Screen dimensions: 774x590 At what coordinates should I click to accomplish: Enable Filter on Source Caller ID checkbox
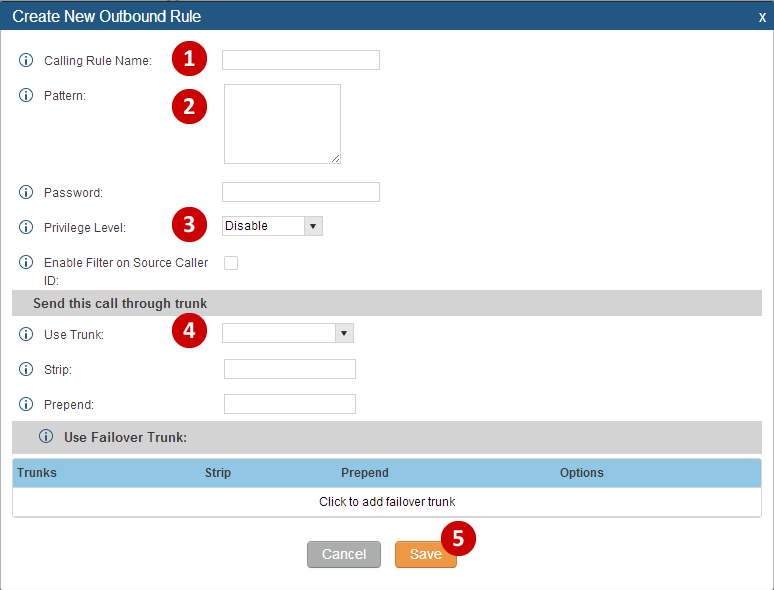[x=231, y=263]
